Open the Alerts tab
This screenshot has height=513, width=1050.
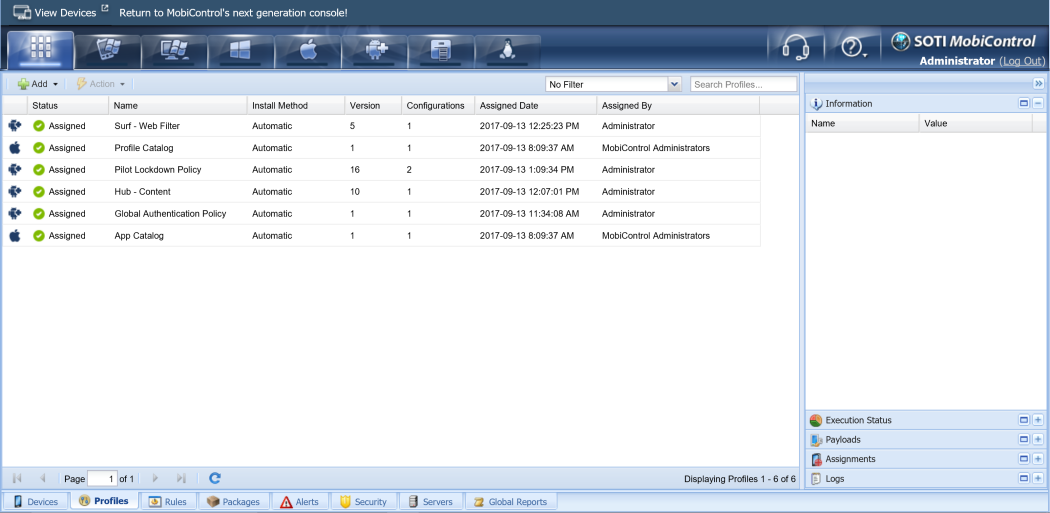[299, 502]
